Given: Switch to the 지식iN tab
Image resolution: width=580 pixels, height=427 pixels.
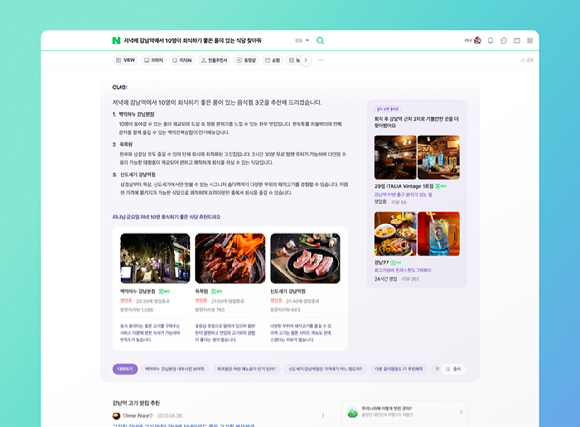Looking at the screenshot, I should [182, 60].
